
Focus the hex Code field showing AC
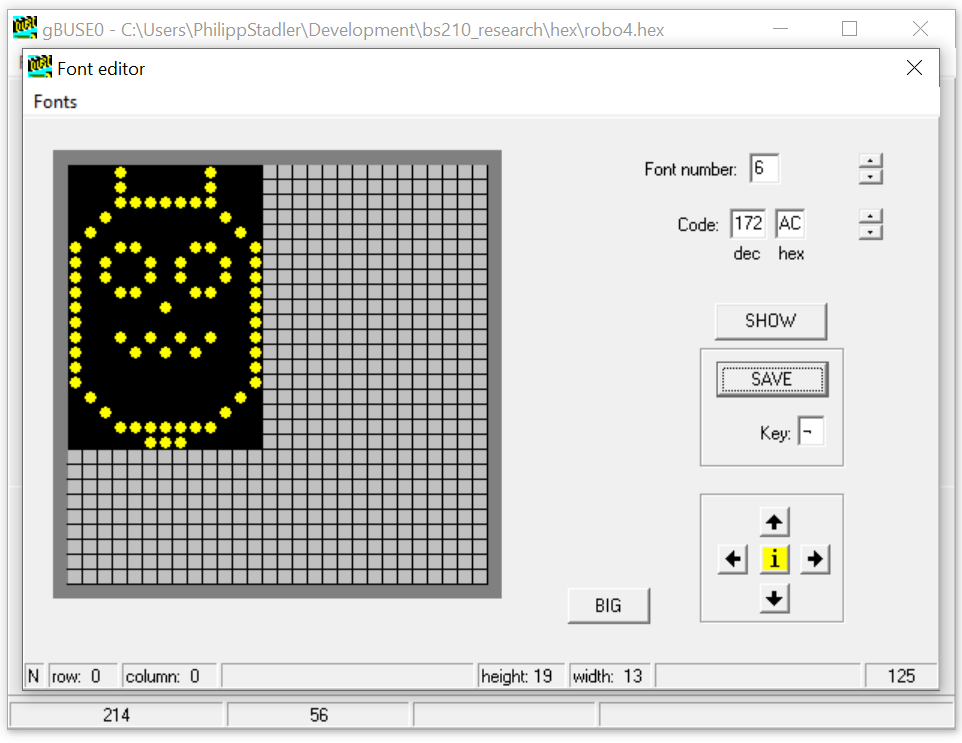point(790,223)
